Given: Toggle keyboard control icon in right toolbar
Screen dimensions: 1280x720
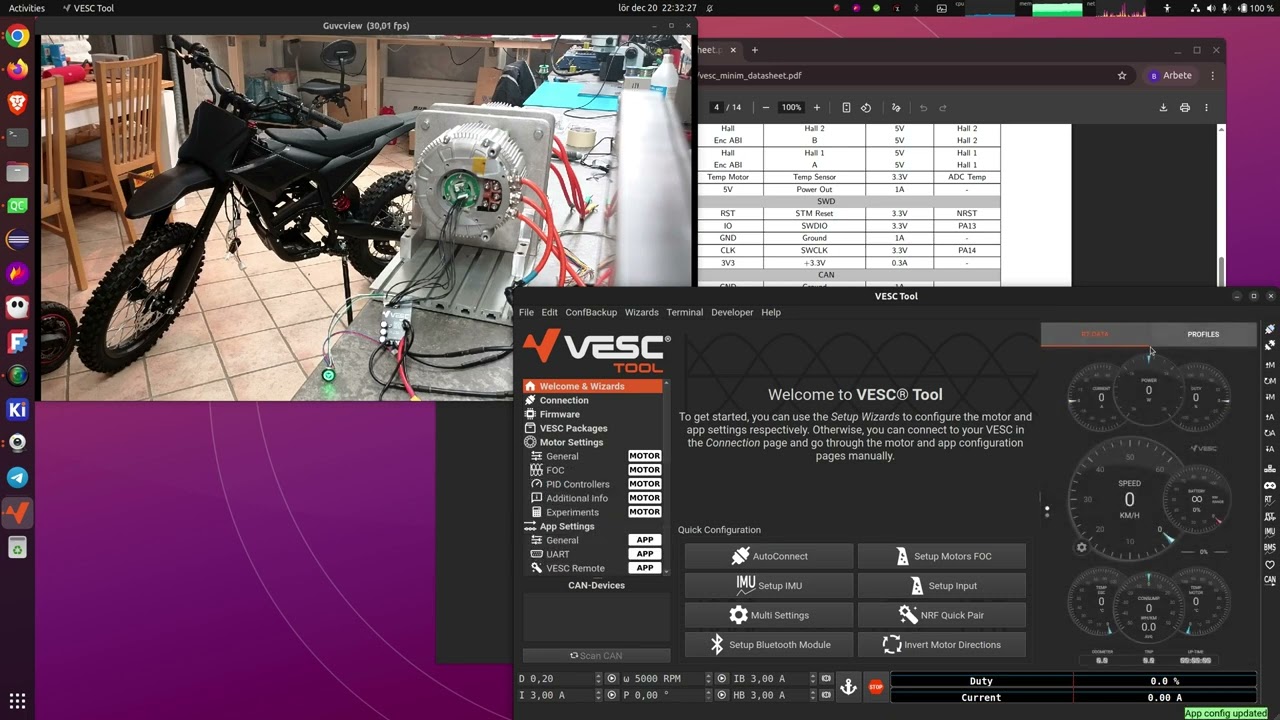Looking at the screenshot, I should coord(1270,468).
